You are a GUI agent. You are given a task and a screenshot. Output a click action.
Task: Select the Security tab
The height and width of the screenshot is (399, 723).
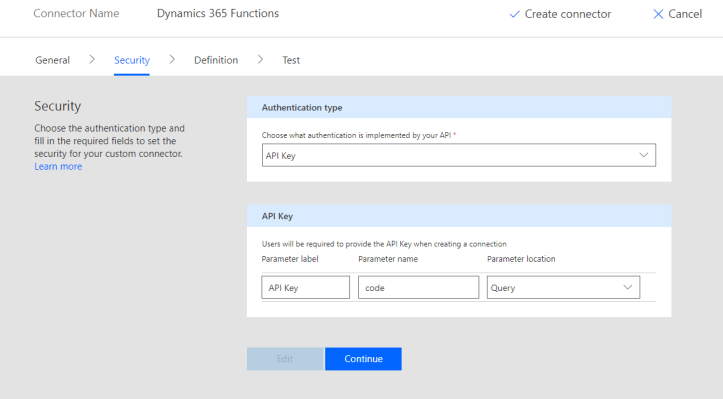point(132,60)
